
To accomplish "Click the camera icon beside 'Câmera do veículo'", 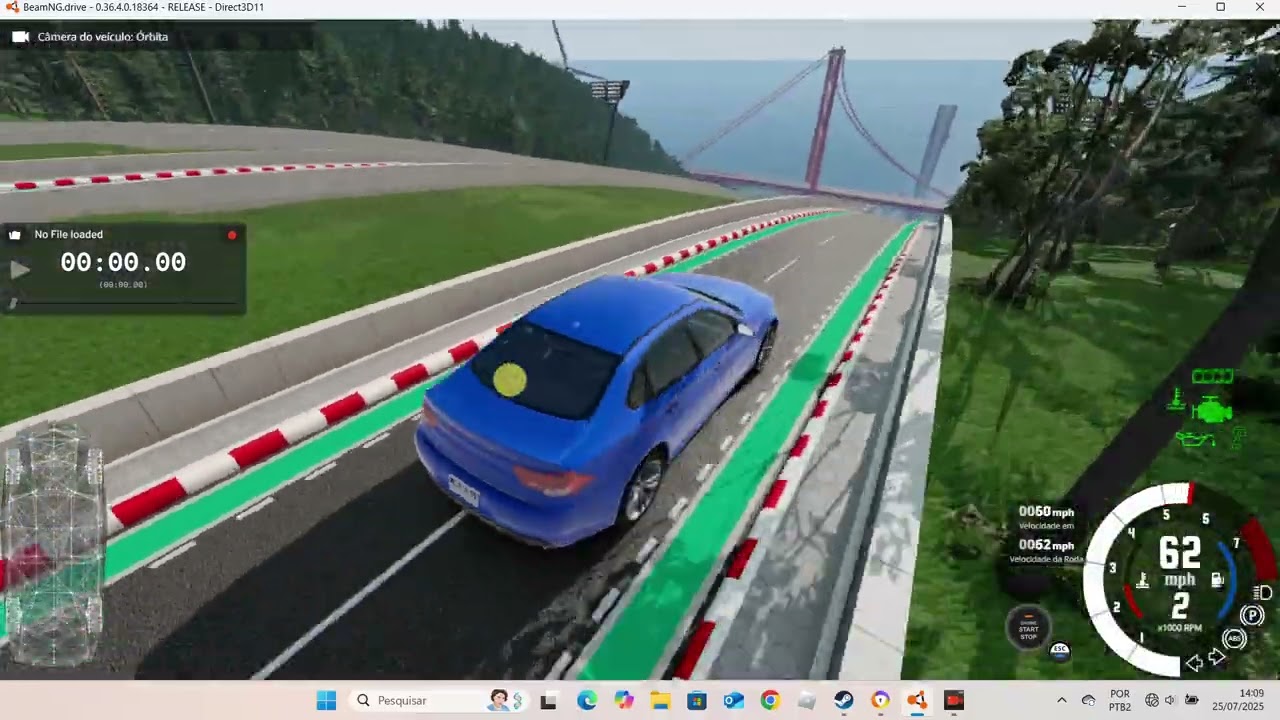I will (20, 37).
